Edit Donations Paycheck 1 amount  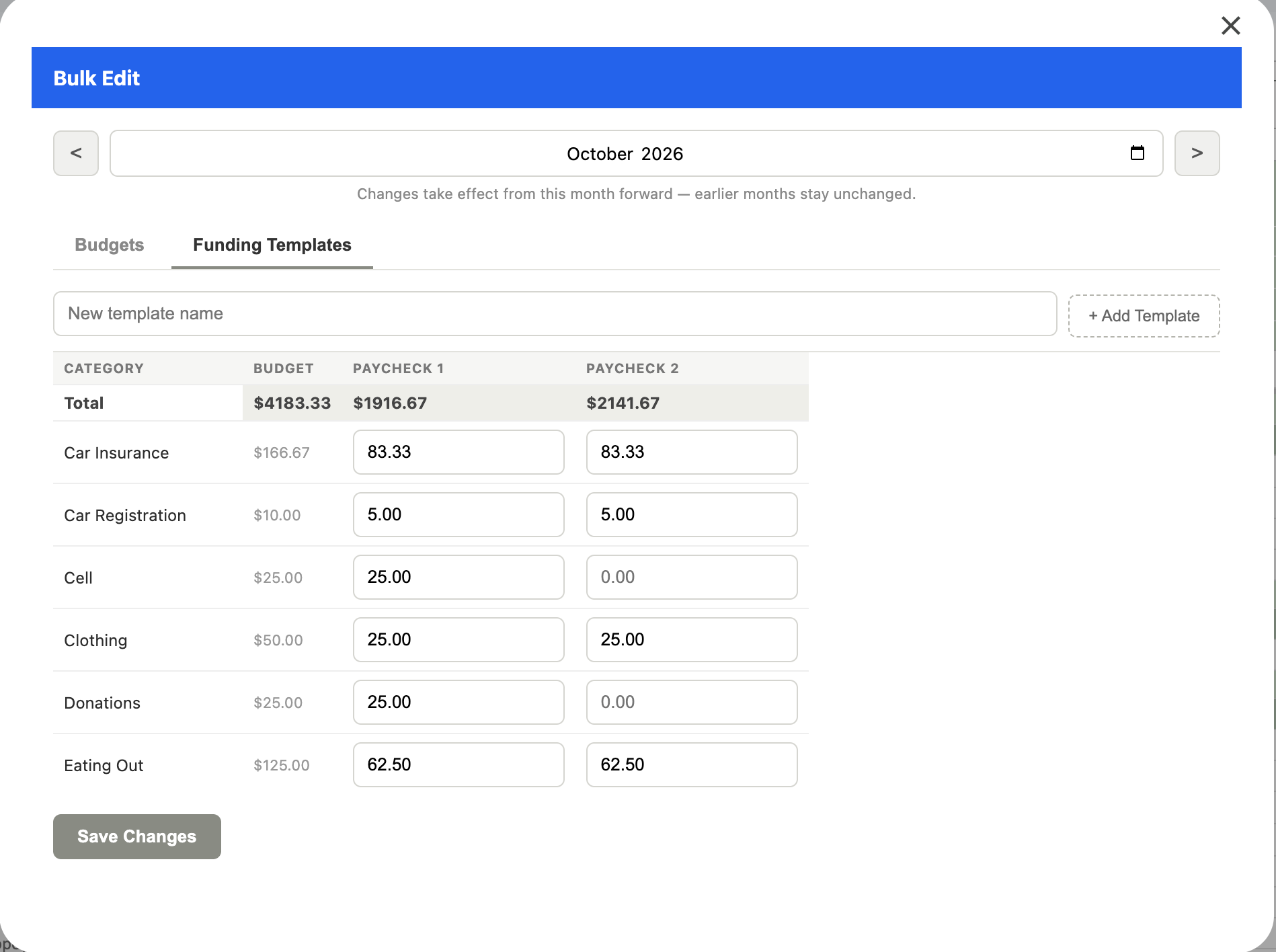(x=459, y=702)
